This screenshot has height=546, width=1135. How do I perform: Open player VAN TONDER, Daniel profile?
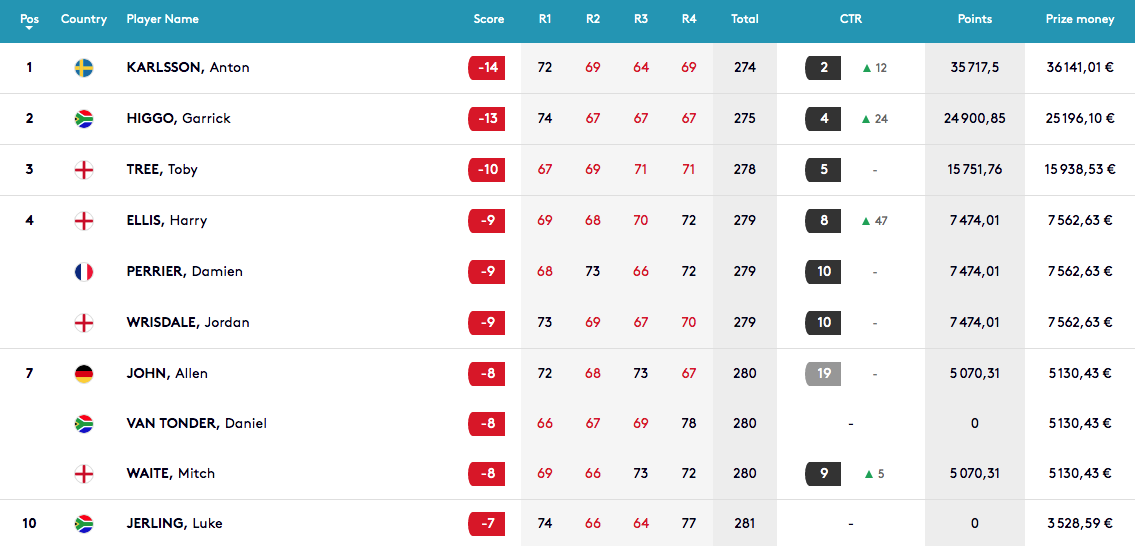(196, 424)
